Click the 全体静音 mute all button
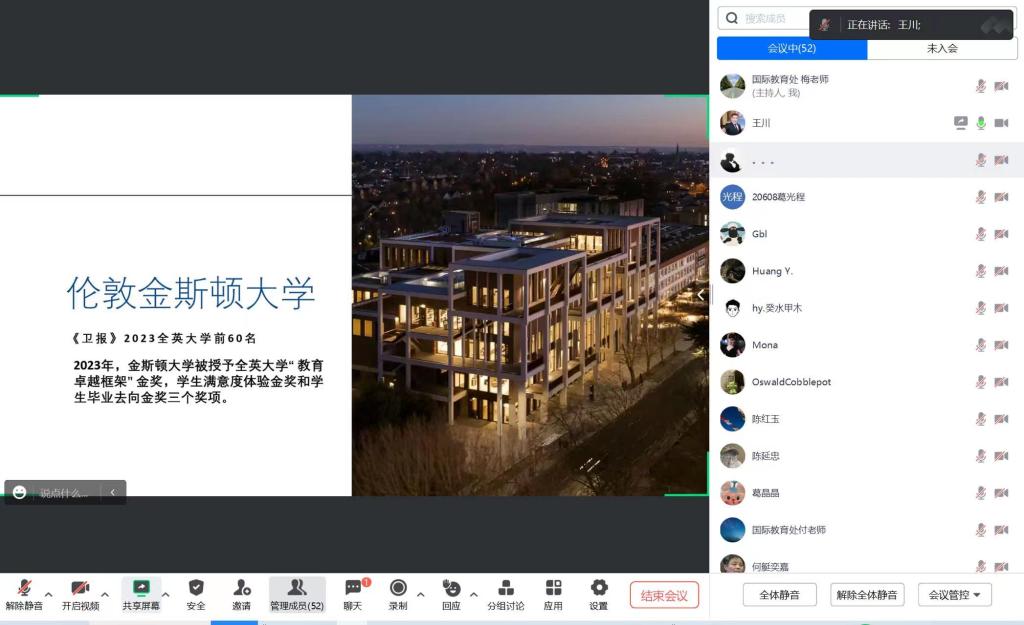The height and width of the screenshot is (625, 1024). (780, 595)
